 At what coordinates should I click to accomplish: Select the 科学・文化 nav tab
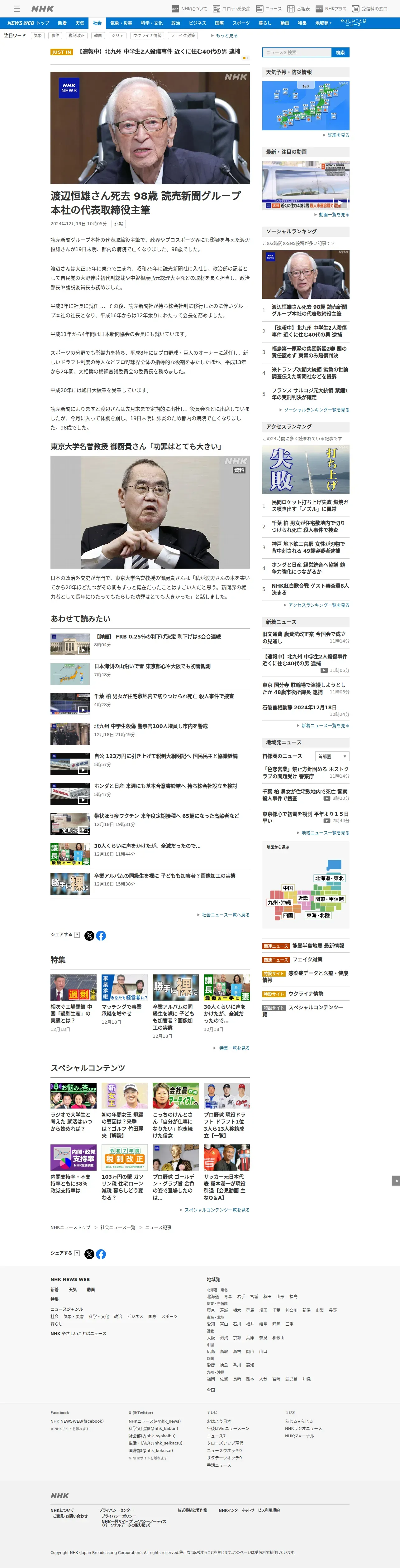coord(151,23)
